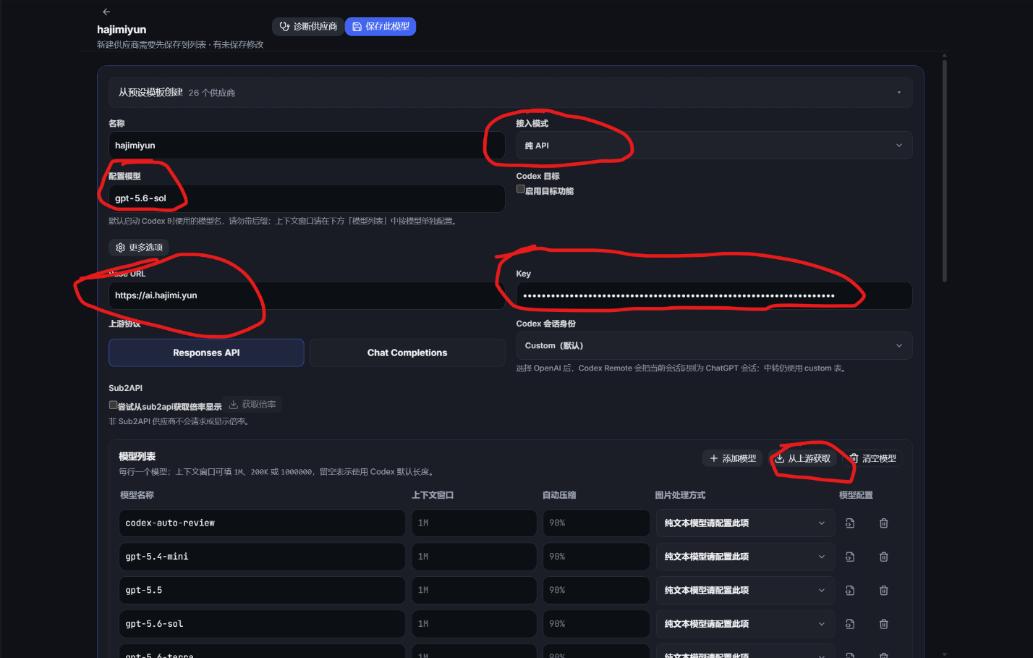Click the 诊断供应商 diagnose provider button
Screen dimensions: 1033x658
coord(308,26)
